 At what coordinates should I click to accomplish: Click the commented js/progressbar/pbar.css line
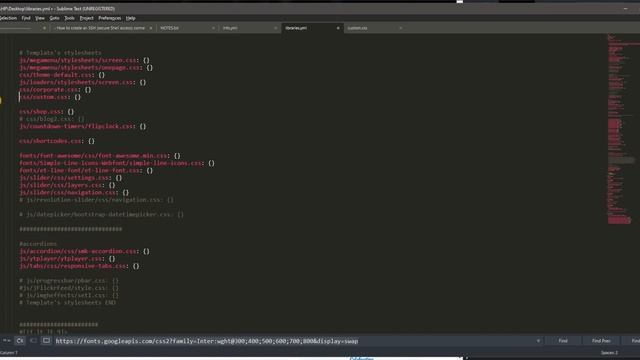point(69,280)
